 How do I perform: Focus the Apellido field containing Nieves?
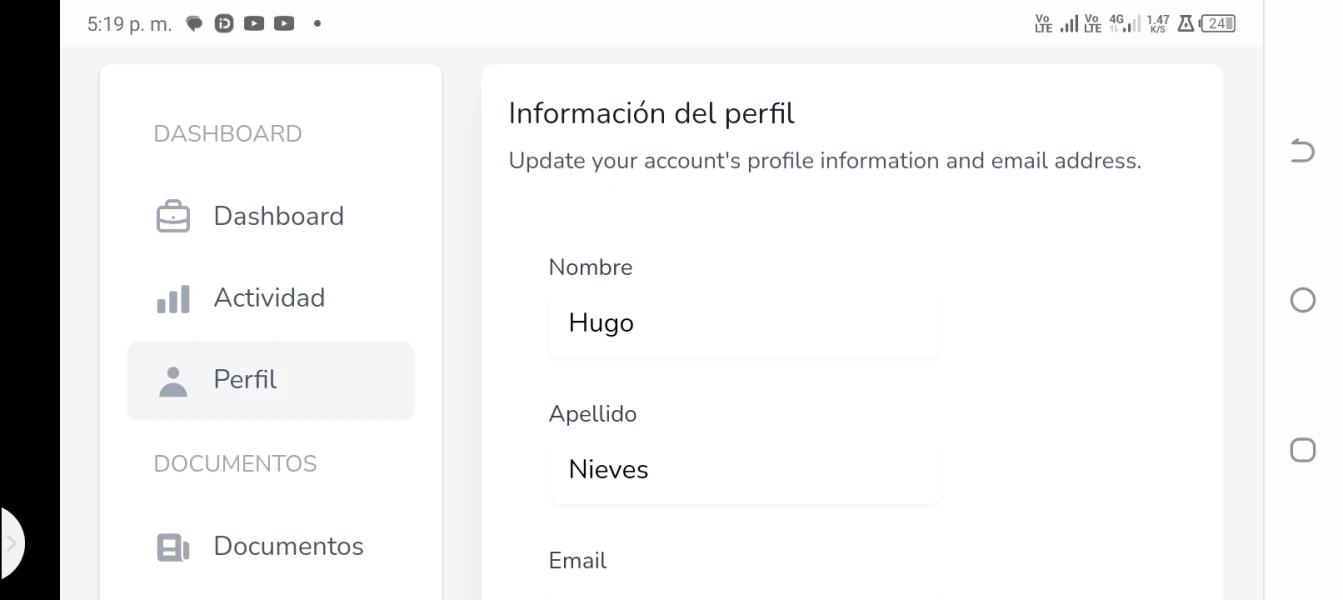coord(744,470)
